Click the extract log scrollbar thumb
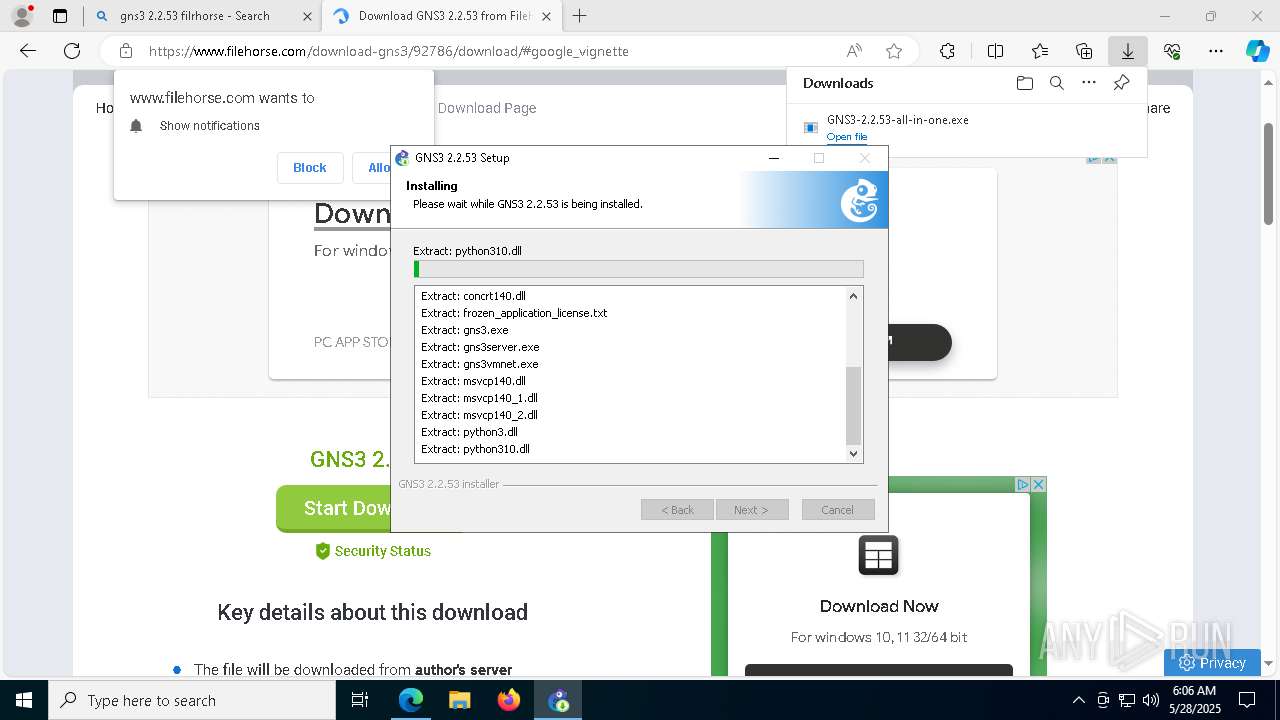Screen dimensions: 1280x720 (x=853, y=406)
